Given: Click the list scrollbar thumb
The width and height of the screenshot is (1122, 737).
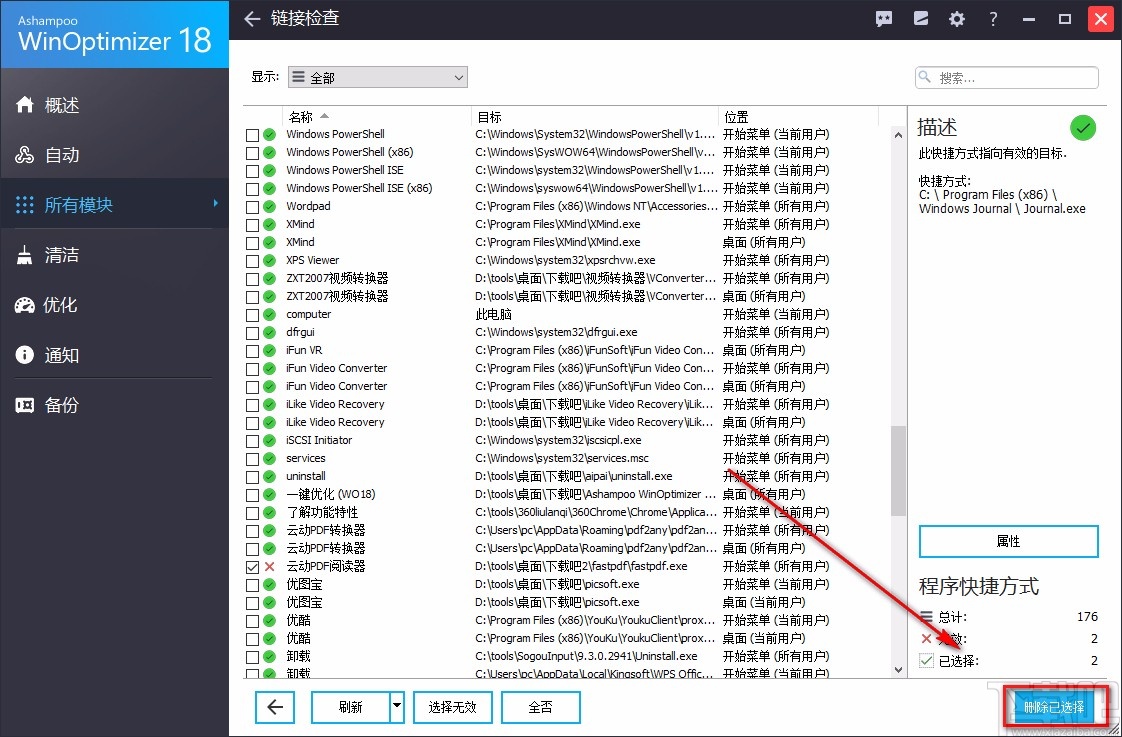Looking at the screenshot, I should (x=898, y=470).
